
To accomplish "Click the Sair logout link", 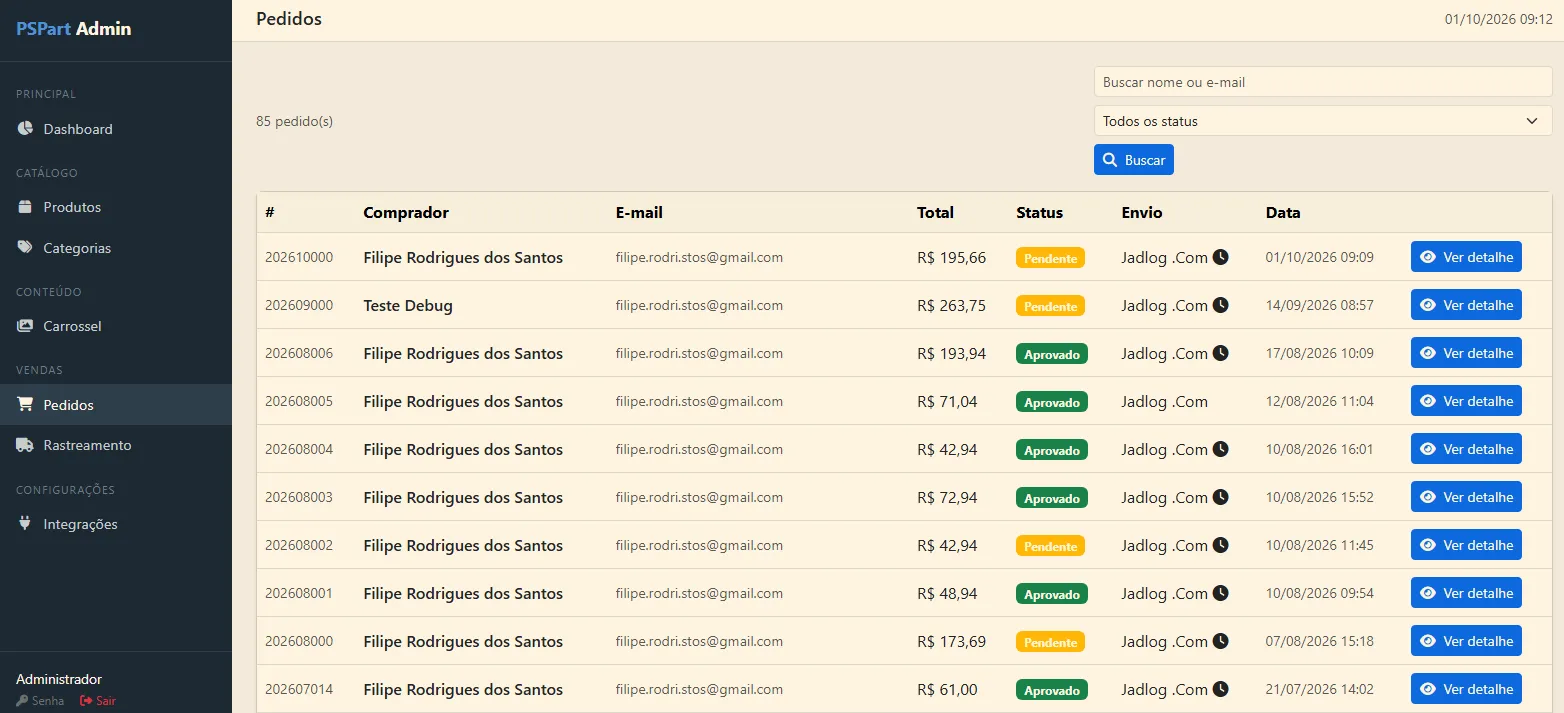I will (98, 701).
